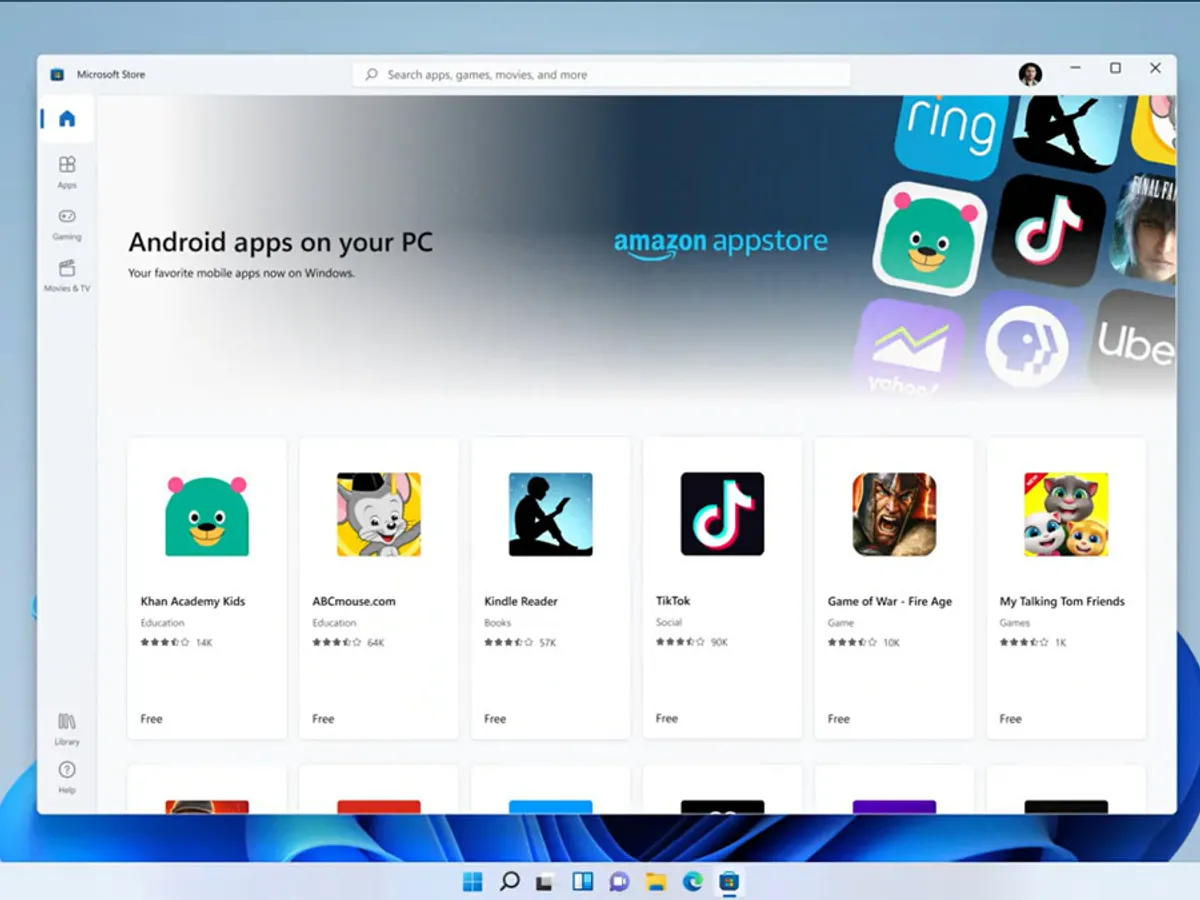The height and width of the screenshot is (900, 1200).
Task: Open the Apps section in sidebar
Action: [x=67, y=170]
